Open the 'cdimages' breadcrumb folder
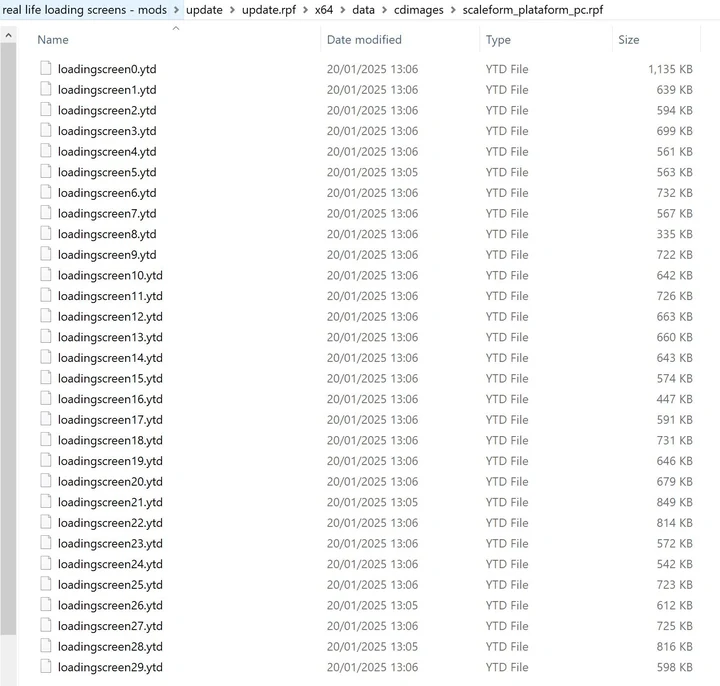 click(419, 10)
